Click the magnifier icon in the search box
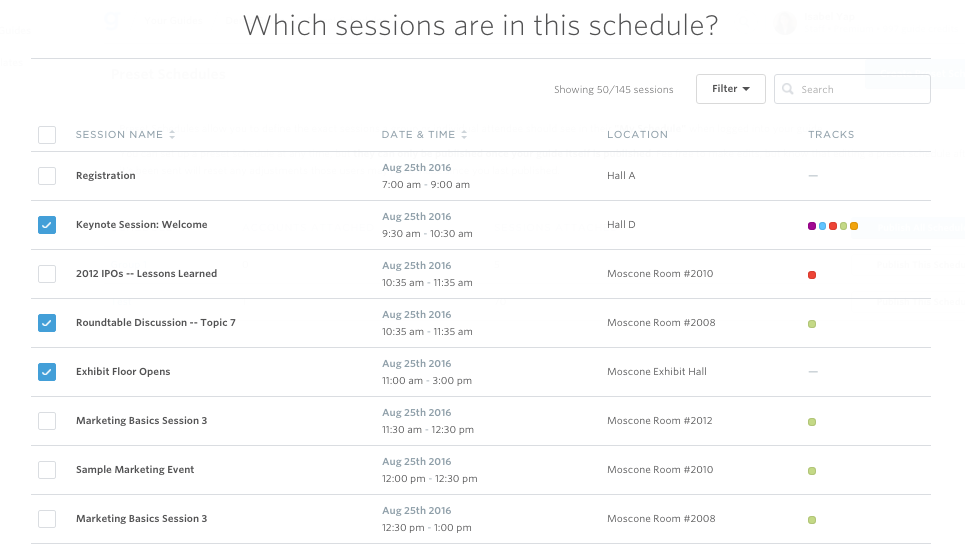 pos(787,89)
